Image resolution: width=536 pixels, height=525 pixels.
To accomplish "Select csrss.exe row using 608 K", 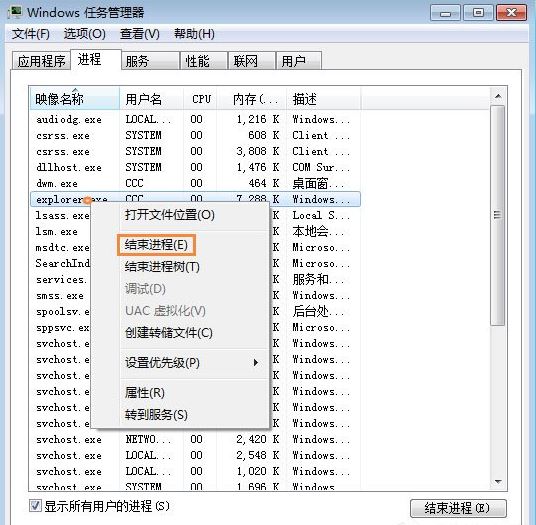I will [x=195, y=135].
